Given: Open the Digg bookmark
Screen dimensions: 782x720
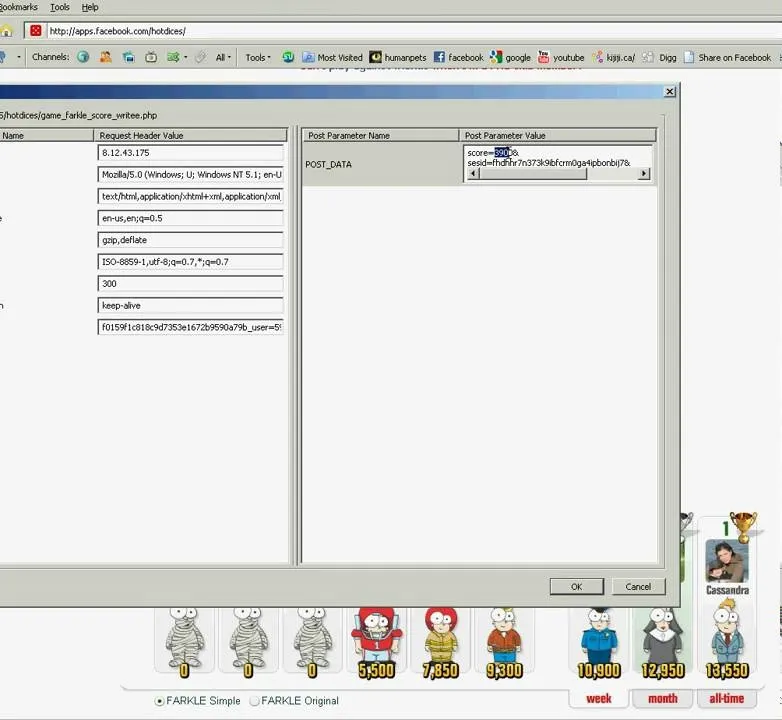Looking at the screenshot, I should [659, 57].
